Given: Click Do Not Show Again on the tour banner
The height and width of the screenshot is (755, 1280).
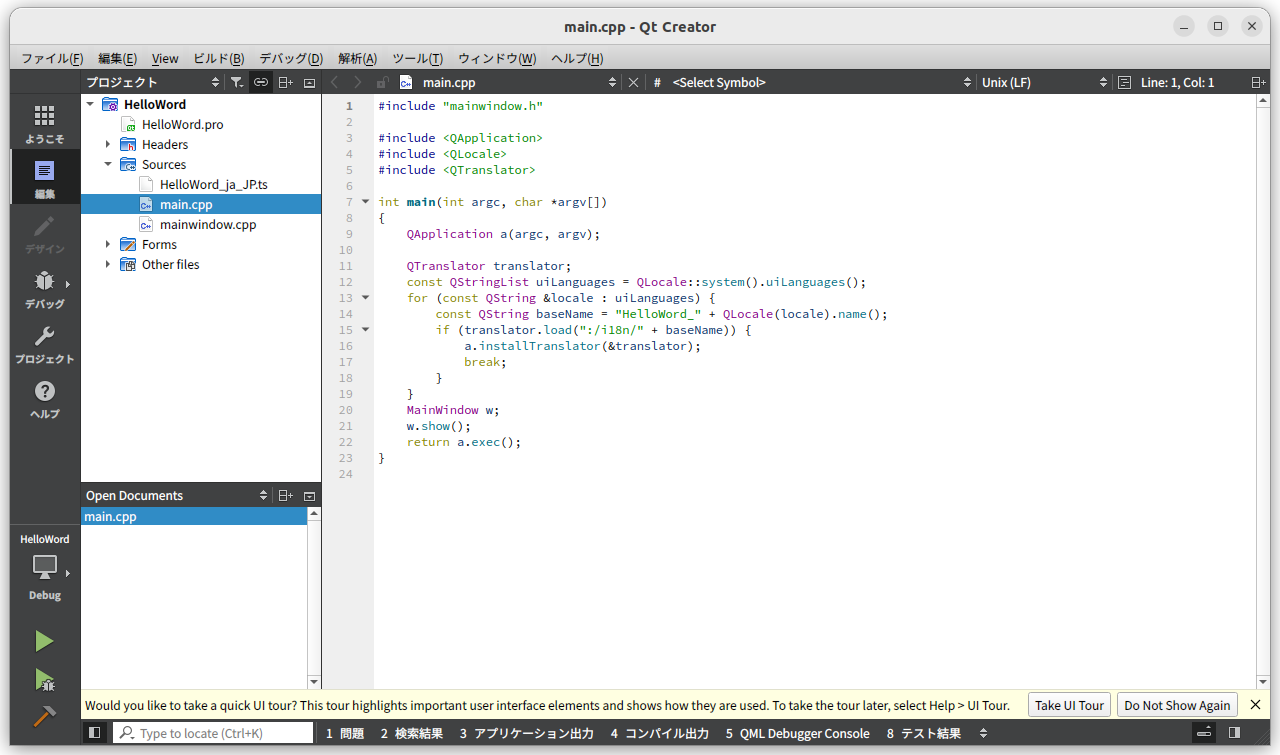Looking at the screenshot, I should pos(1177,705).
